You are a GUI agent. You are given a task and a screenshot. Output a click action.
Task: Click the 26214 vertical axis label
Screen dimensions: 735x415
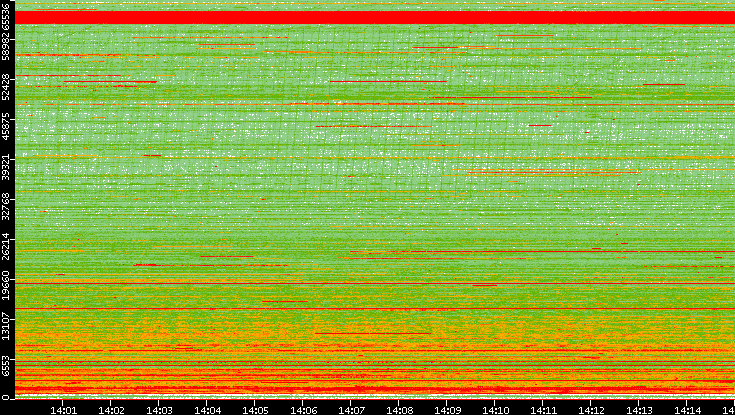coord(5,246)
